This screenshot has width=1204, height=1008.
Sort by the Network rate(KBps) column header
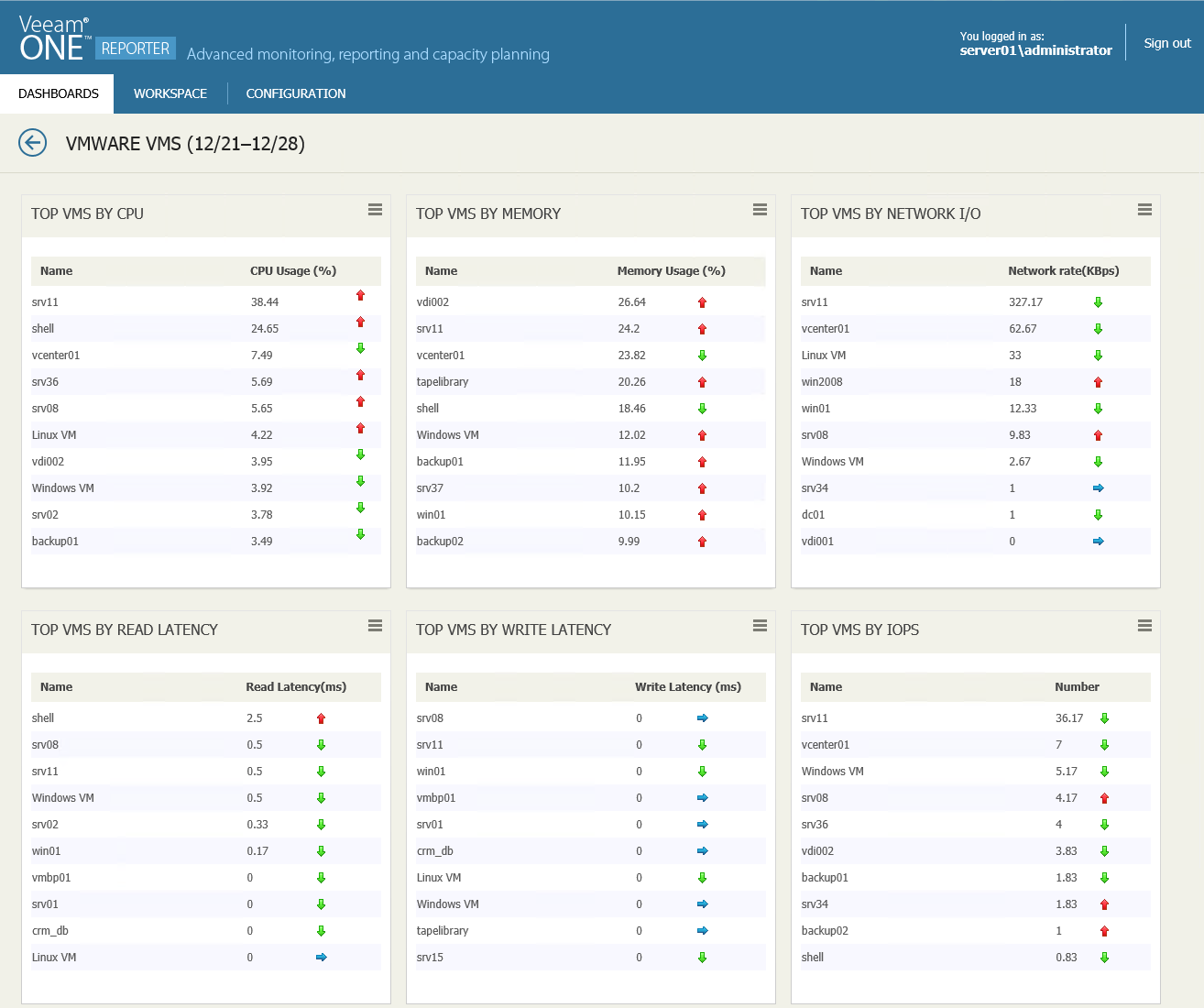(x=1063, y=271)
